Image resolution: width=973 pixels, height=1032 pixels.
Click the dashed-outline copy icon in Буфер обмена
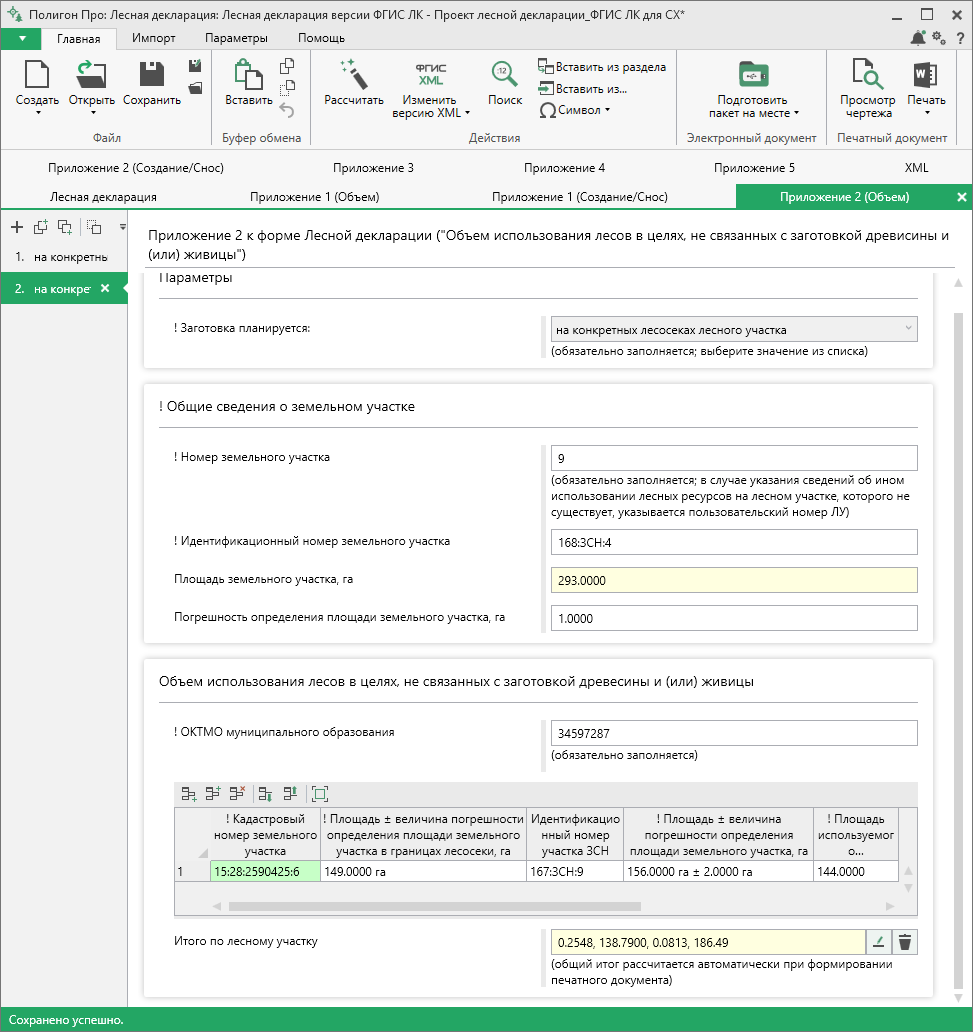[287, 88]
